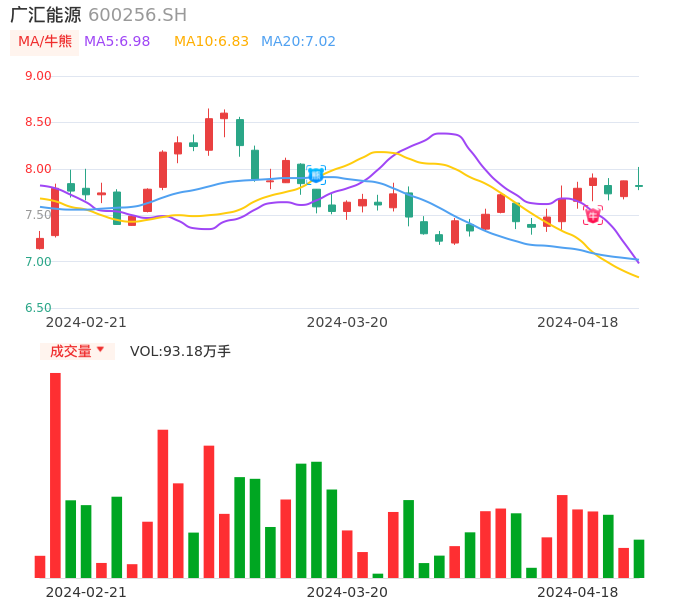Select the MA/牛熊 indicator tab

click(x=45, y=42)
